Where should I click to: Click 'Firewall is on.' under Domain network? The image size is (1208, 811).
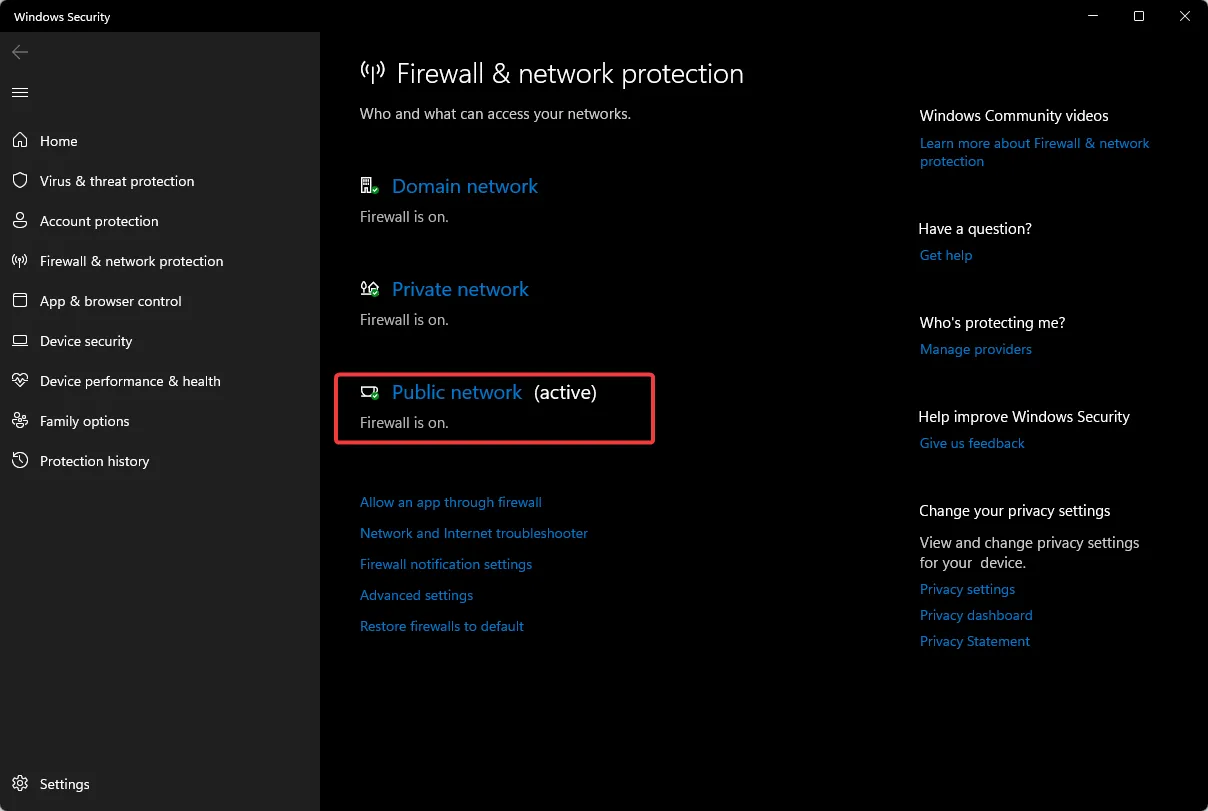click(x=404, y=216)
